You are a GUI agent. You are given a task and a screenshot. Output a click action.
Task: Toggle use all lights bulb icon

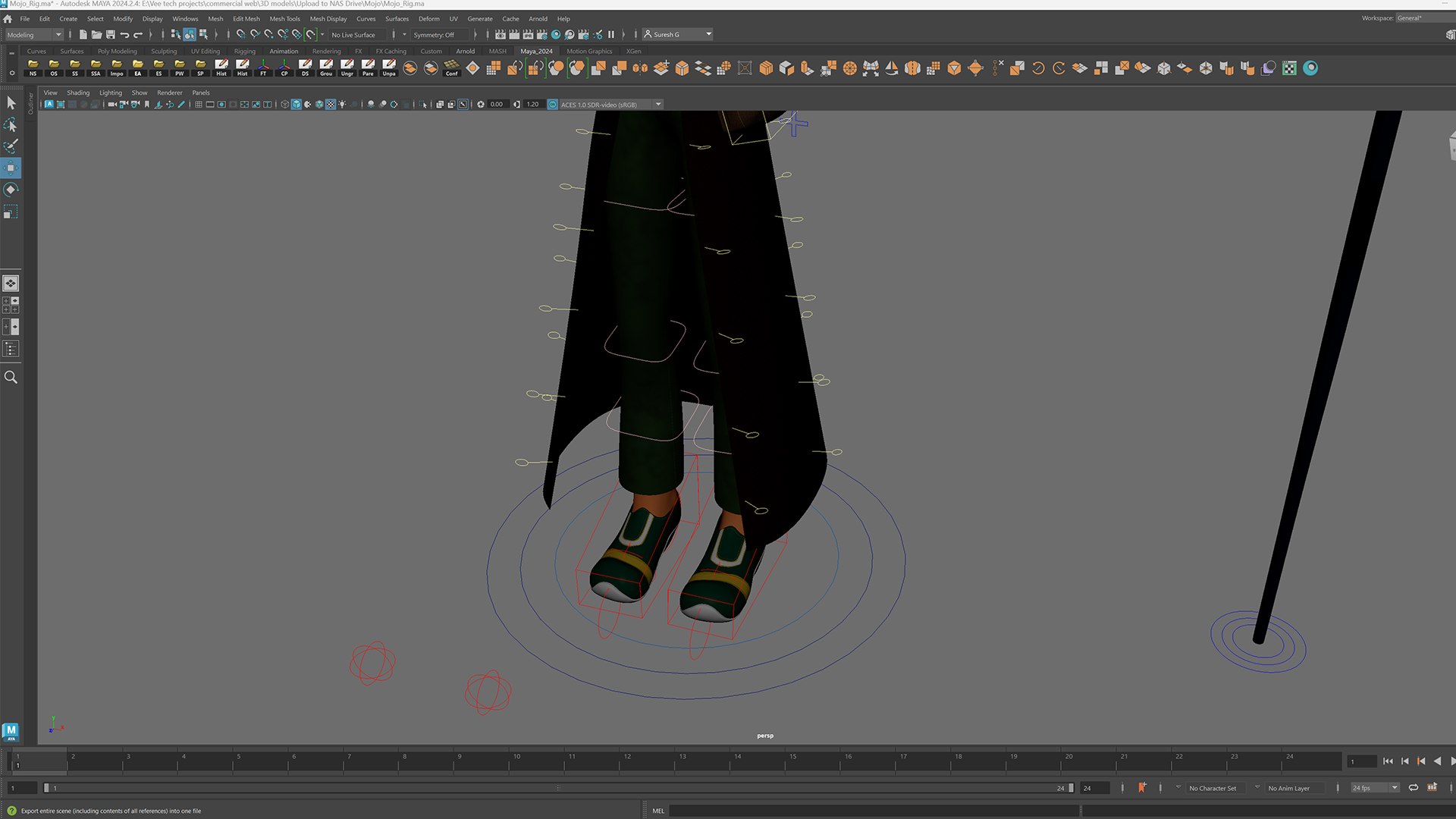(343, 105)
